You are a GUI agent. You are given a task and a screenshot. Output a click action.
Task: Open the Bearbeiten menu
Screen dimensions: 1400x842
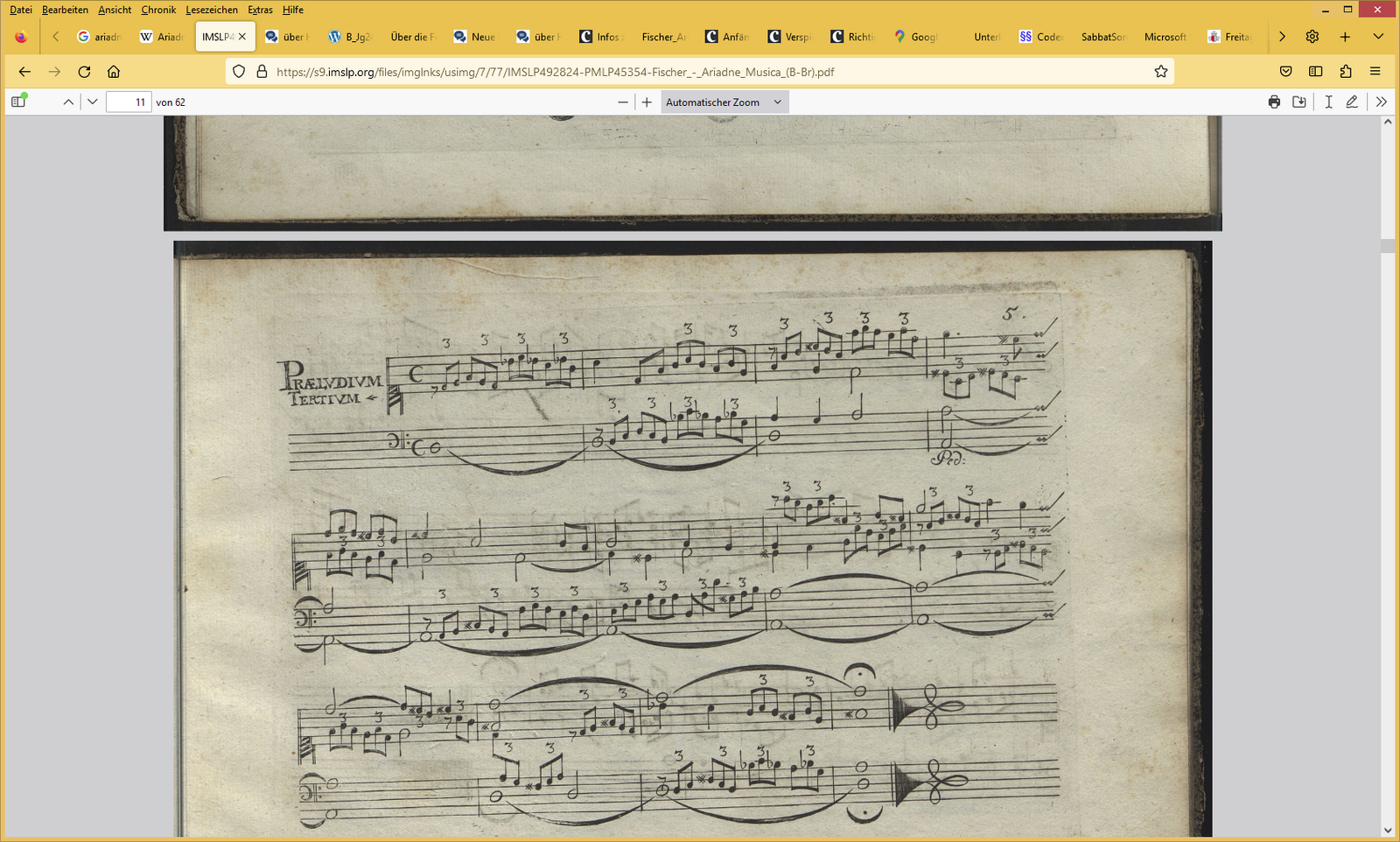coord(65,10)
